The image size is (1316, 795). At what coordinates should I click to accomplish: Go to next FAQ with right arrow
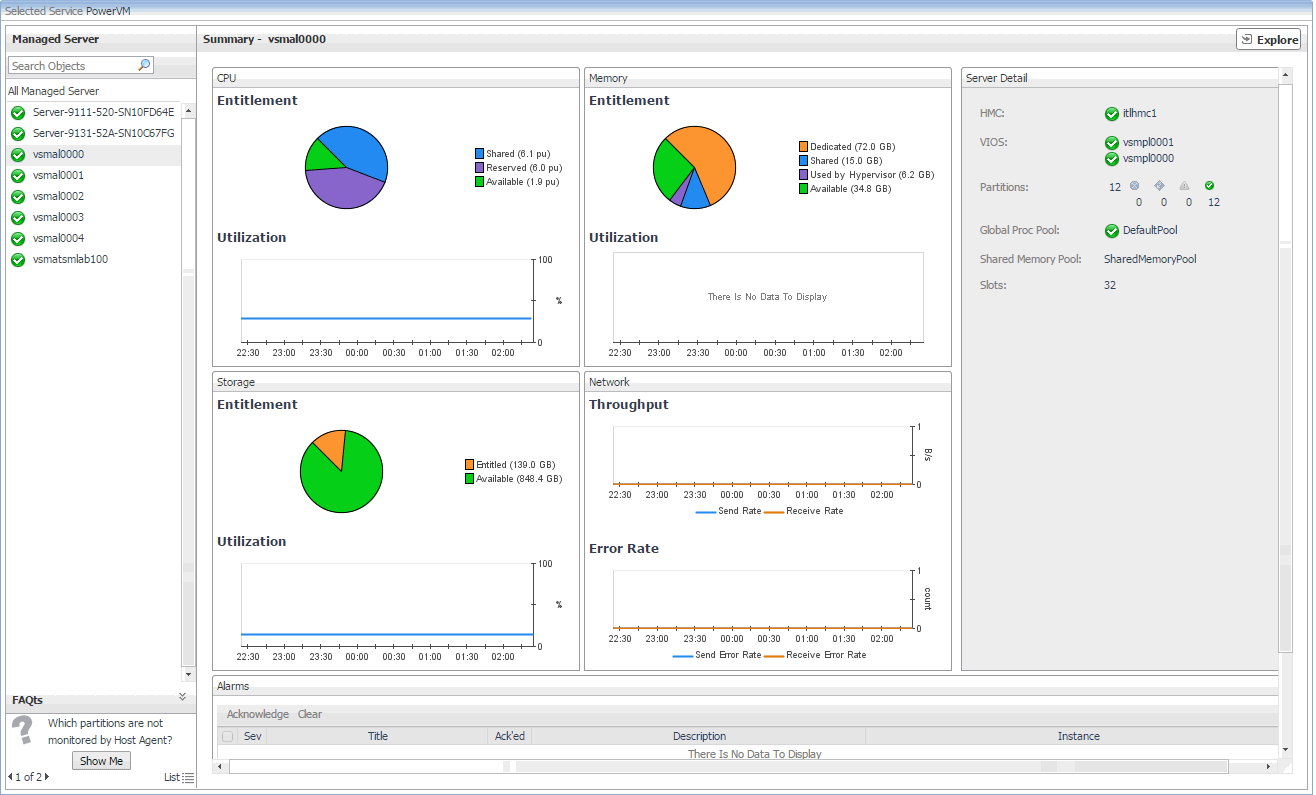(x=46, y=777)
